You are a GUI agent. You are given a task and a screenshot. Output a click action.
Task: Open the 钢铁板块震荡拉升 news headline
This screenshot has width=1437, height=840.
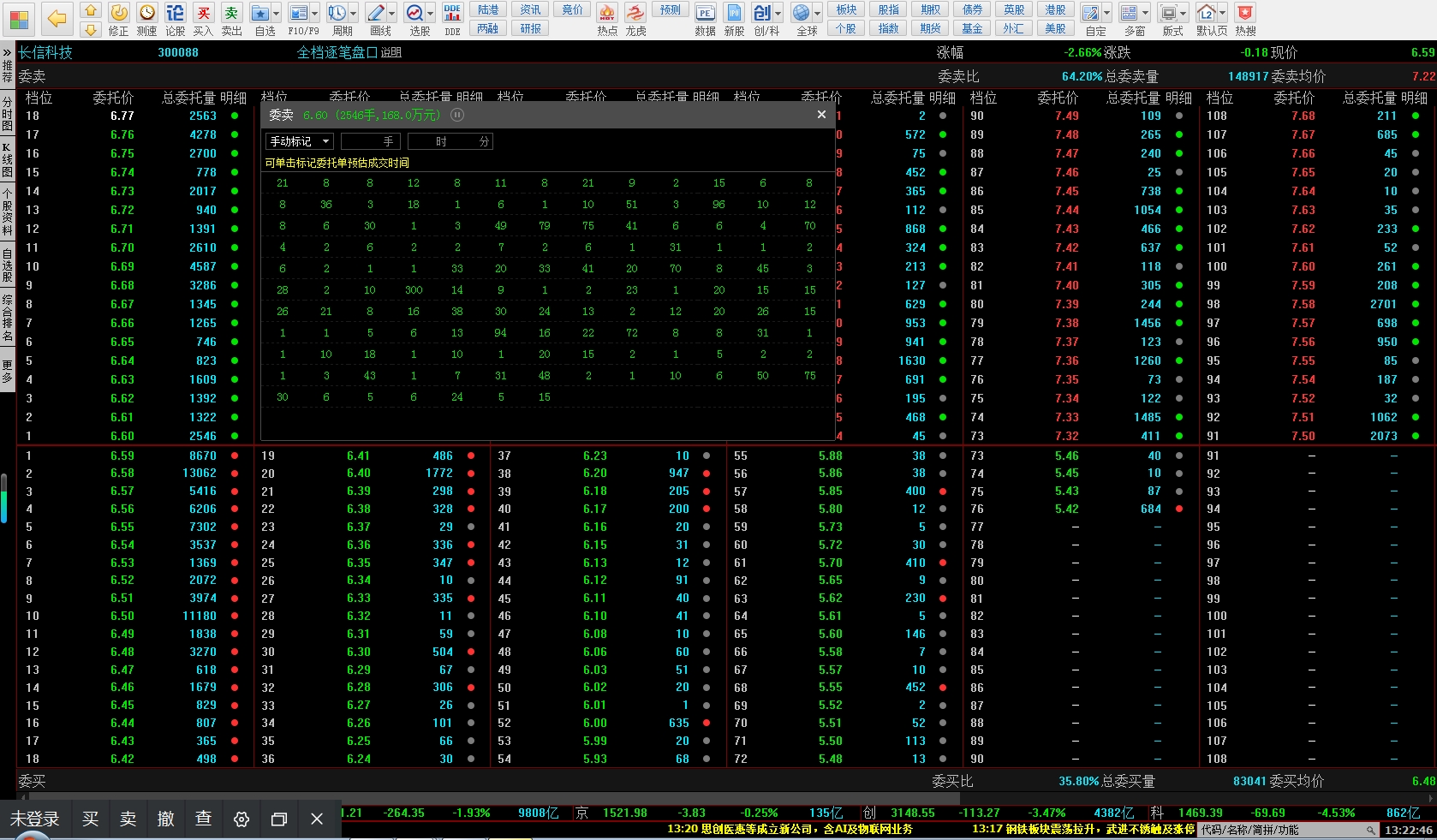1083,830
